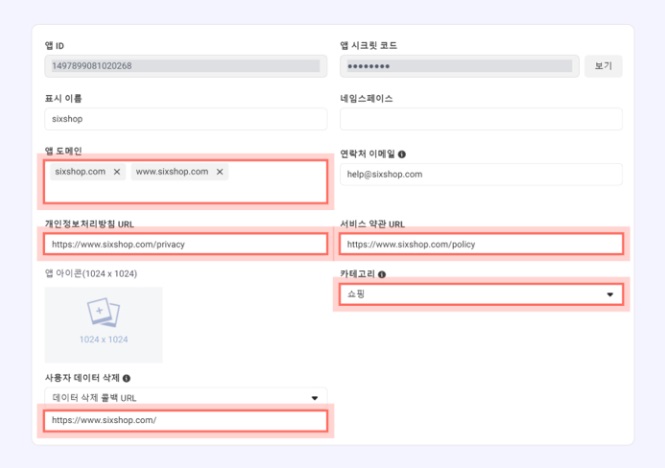Viewport: 665px width, 468px height.
Task: Click the empty 네임스페이스 field
Action: [481, 119]
